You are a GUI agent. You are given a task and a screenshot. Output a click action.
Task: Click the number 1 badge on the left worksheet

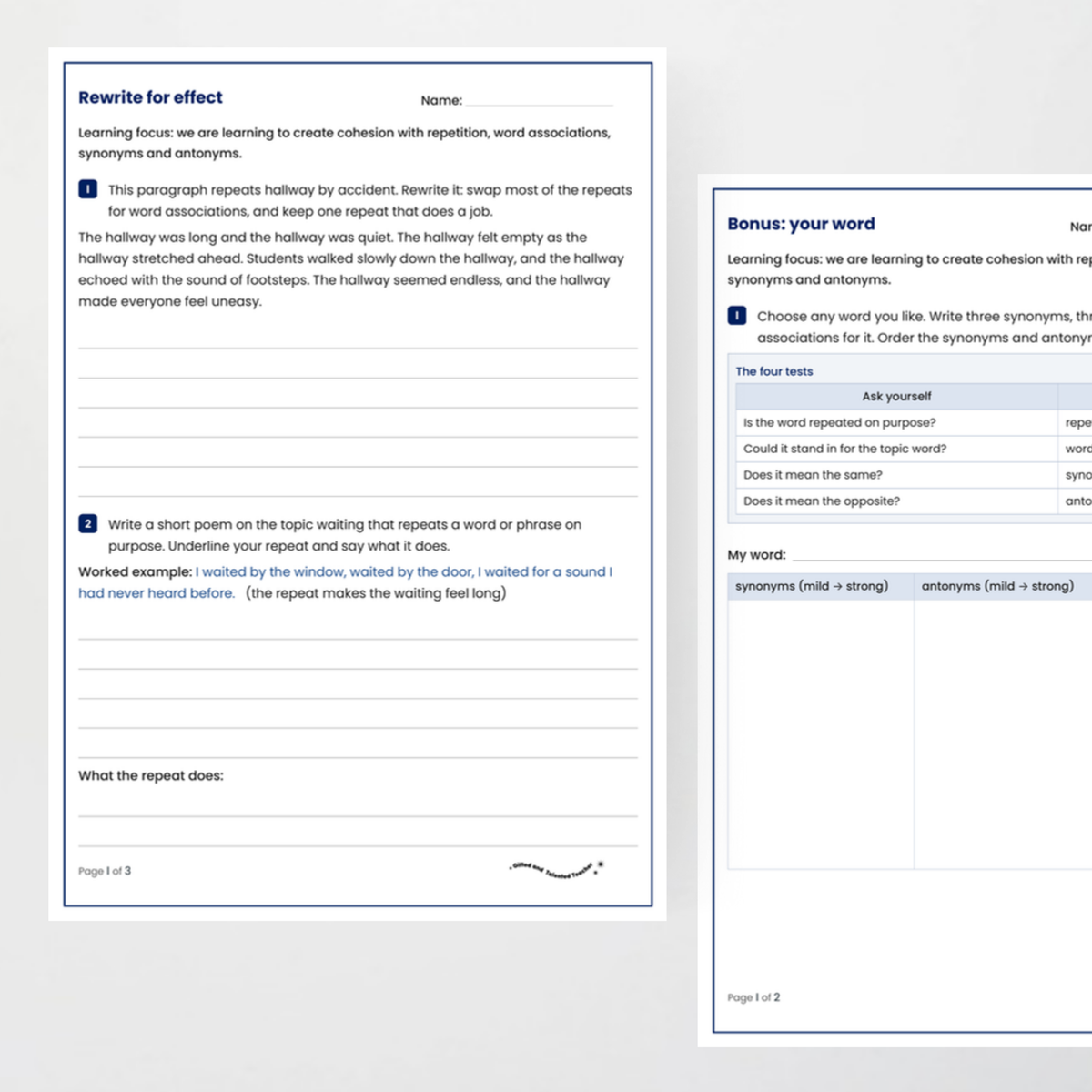[87, 189]
